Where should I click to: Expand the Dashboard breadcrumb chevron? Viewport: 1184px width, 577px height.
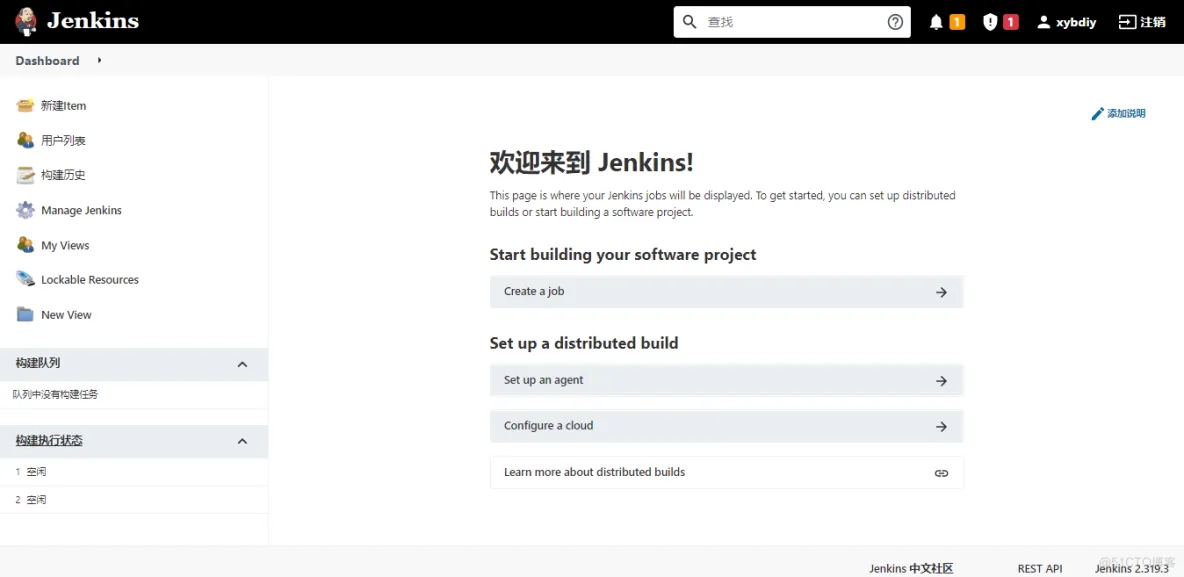coord(97,60)
